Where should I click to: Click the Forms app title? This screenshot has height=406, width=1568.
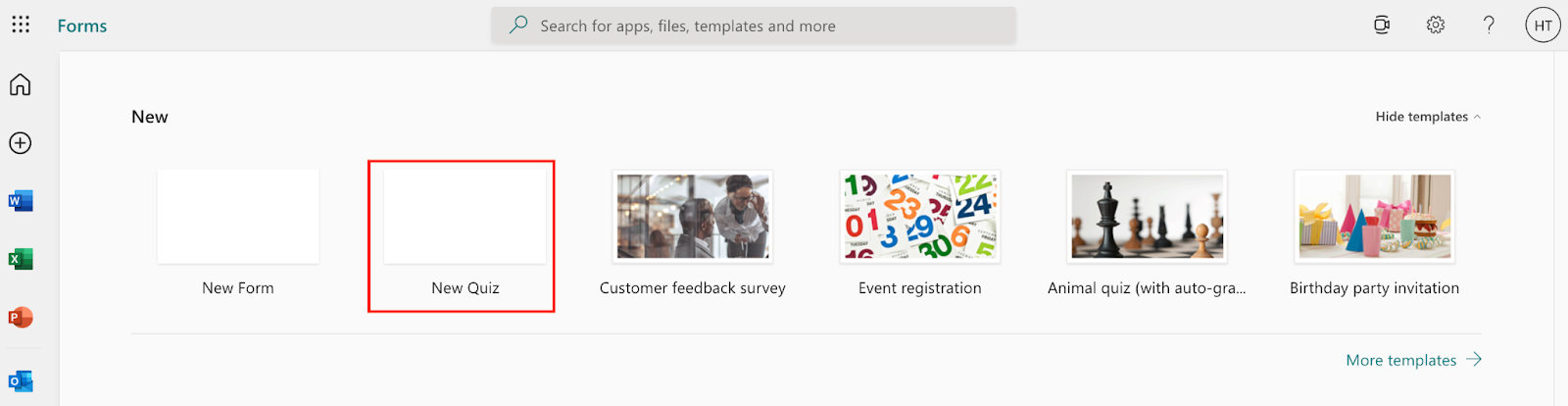(82, 26)
